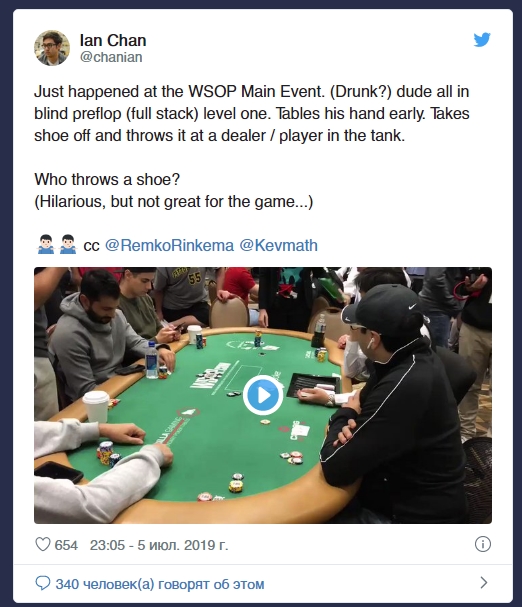Open the @RemkoRinkema mention
This screenshot has height=607, width=522.
coord(170,245)
